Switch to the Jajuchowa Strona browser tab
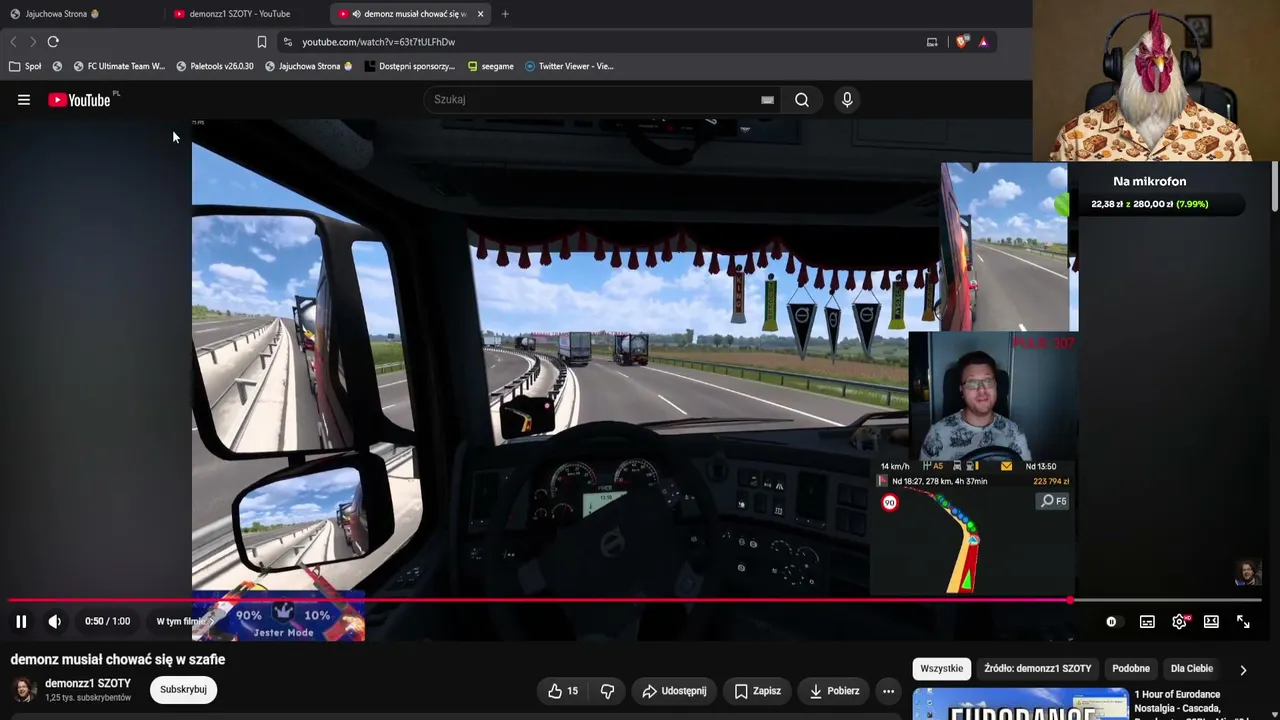Viewport: 1280px width, 720px height. pyautogui.click(x=62, y=14)
